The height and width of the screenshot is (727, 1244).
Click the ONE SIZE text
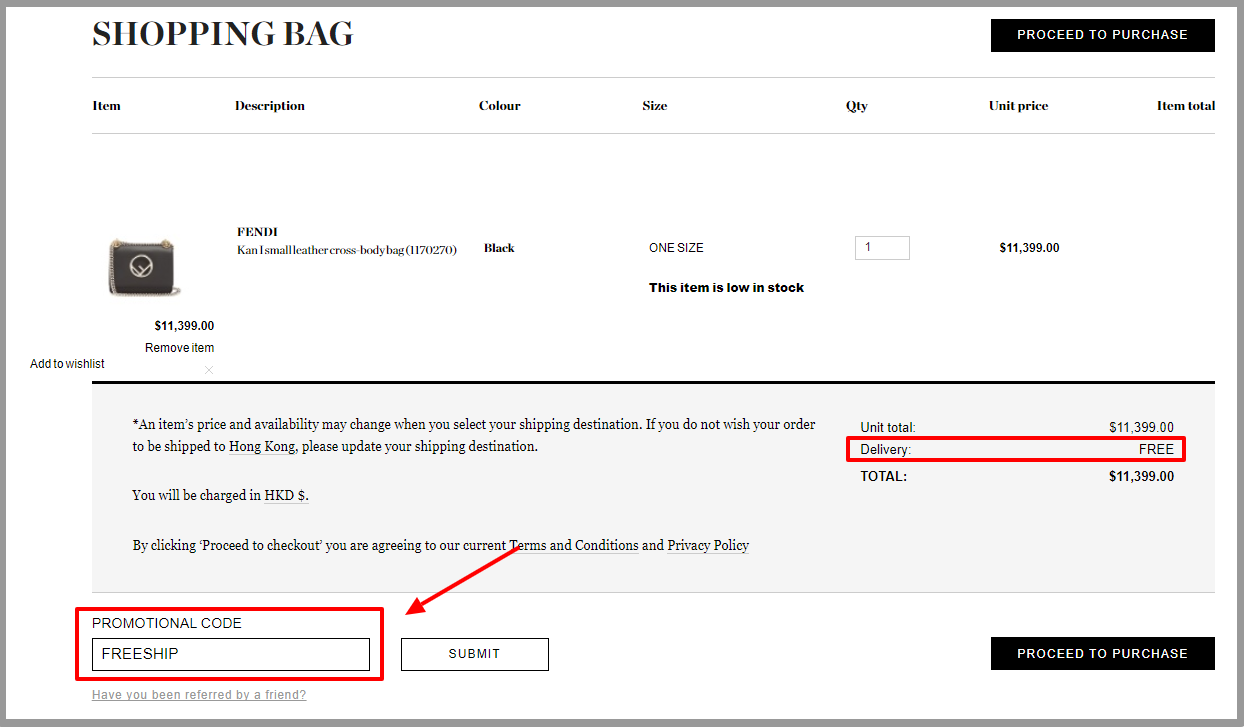[676, 248]
